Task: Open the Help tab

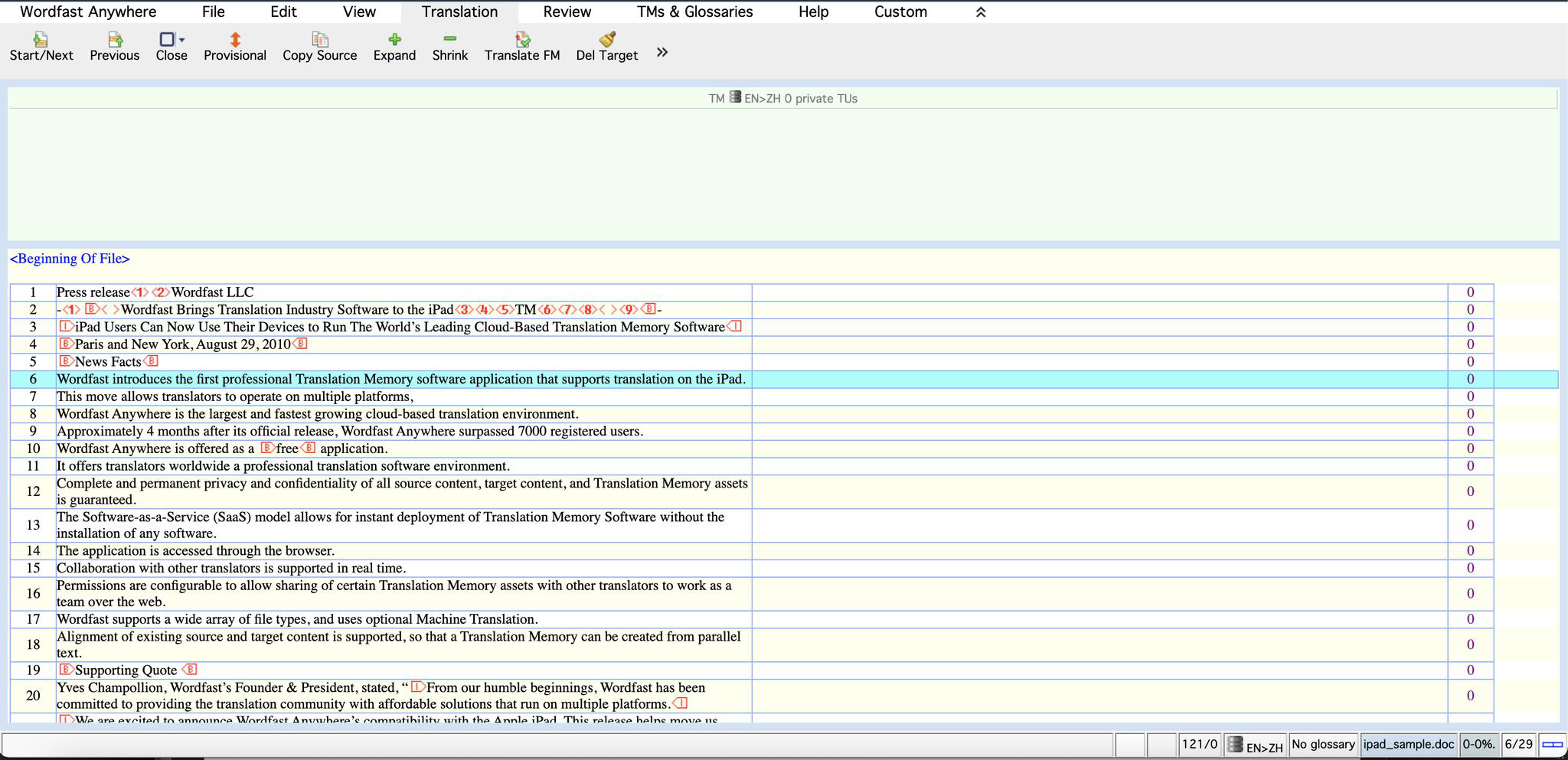Action: point(813,12)
